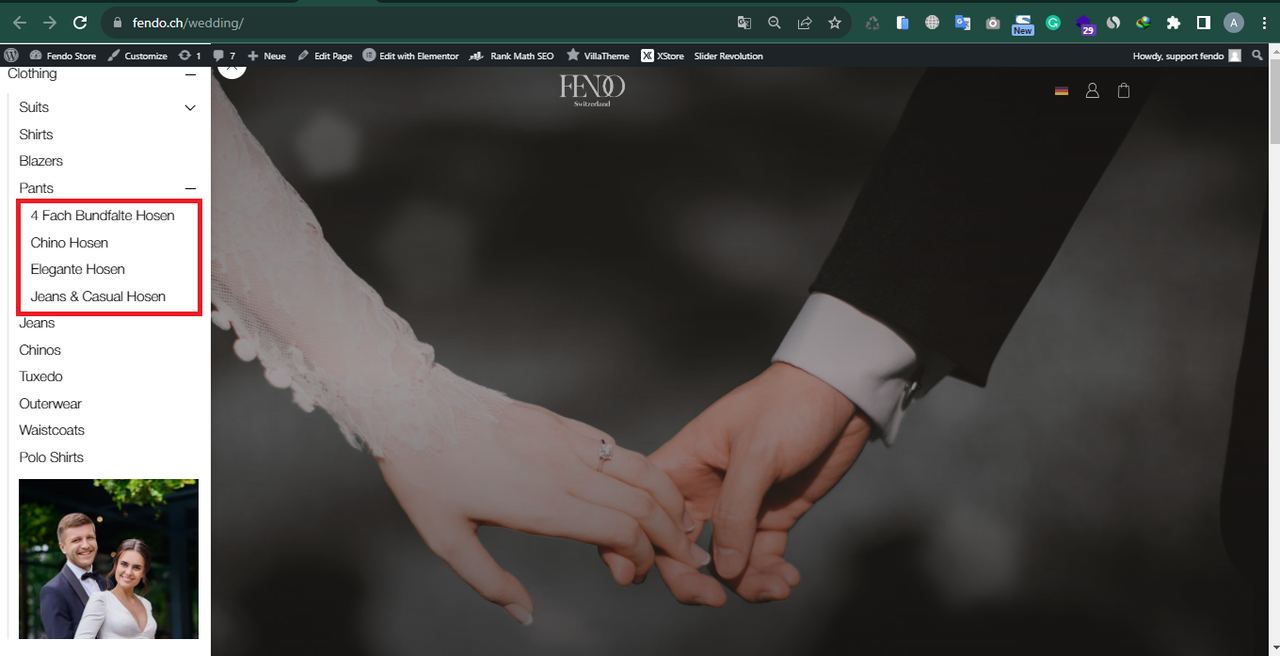The image size is (1280, 656).
Task: Open the translate page icon
Action: pos(744,22)
